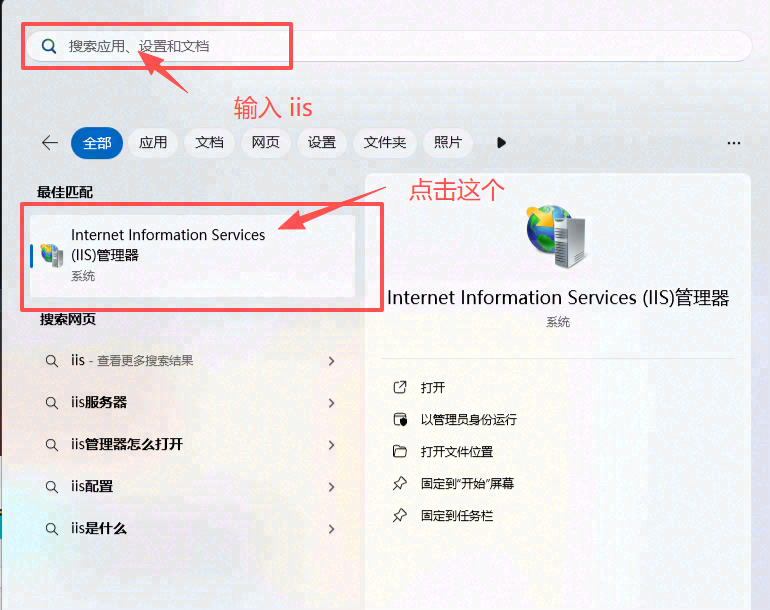Click the 打开 open icon

[x=400, y=387]
